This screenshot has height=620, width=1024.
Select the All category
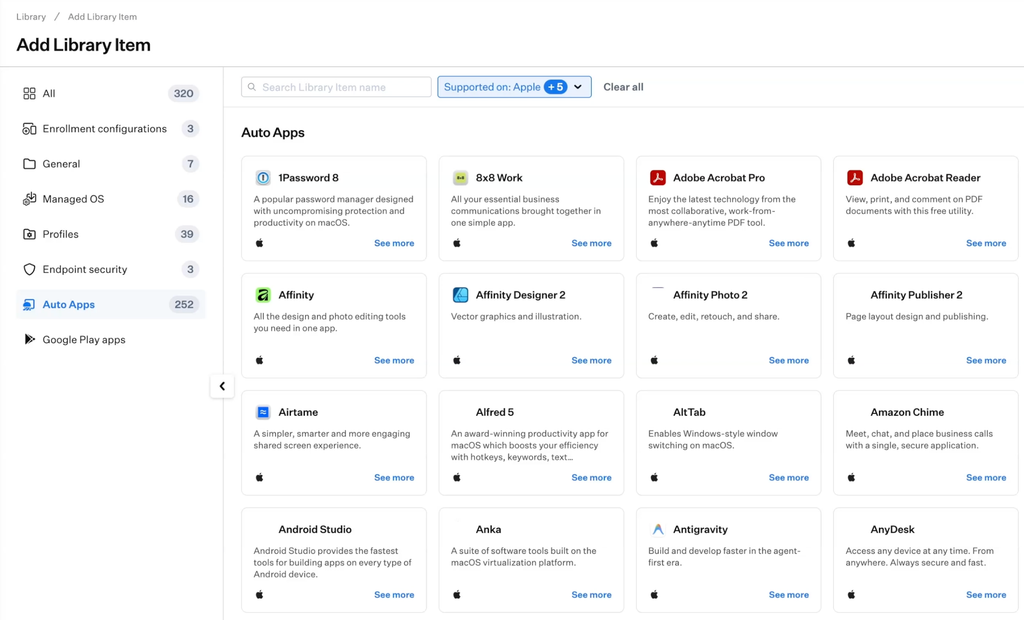click(110, 93)
